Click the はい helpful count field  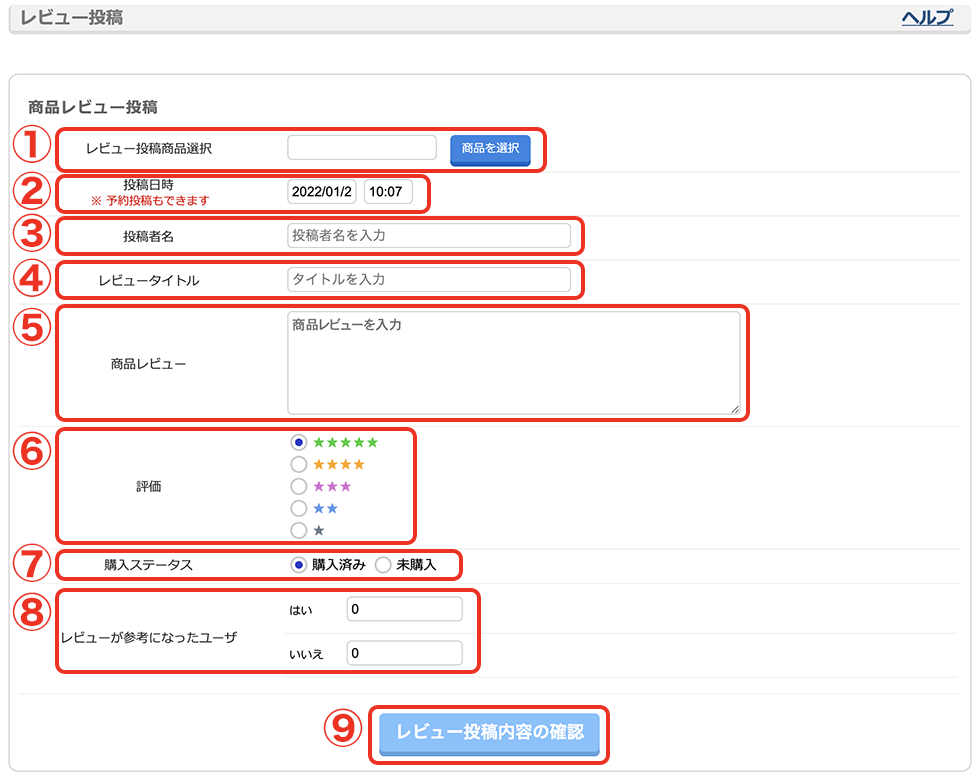(404, 609)
